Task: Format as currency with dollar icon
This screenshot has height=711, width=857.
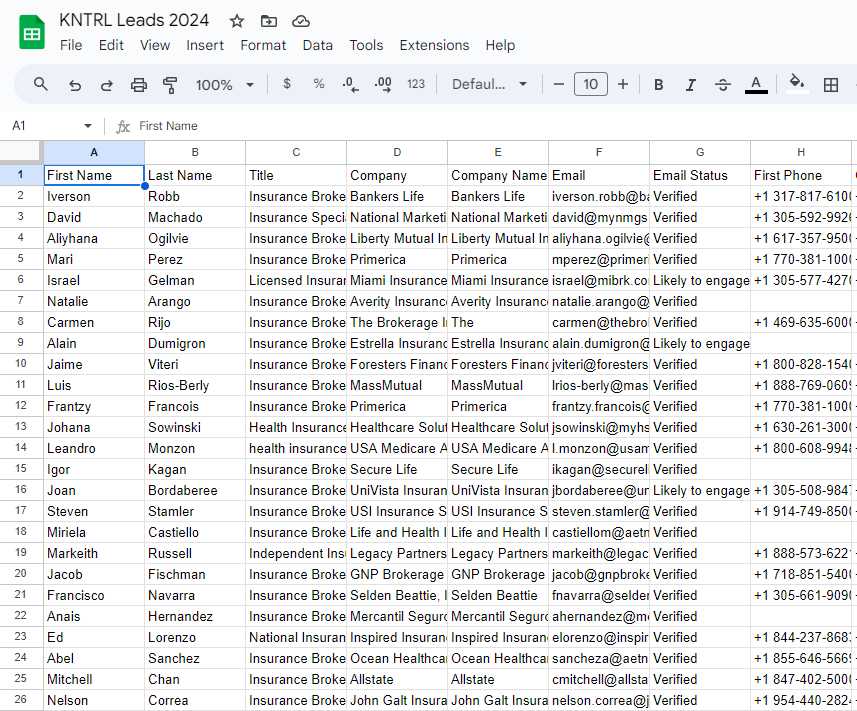Action: [x=287, y=84]
